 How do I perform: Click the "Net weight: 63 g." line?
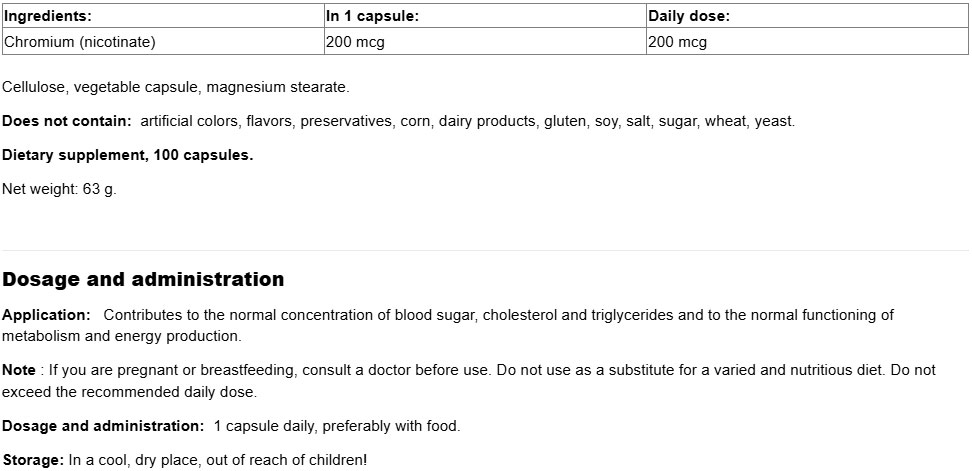[x=60, y=189]
